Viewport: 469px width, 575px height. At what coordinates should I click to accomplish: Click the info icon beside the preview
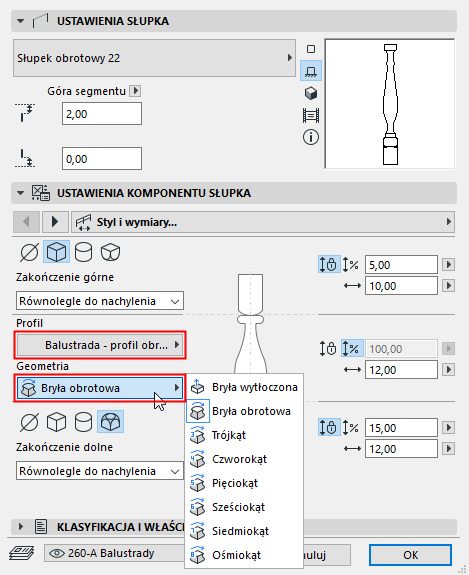click(x=311, y=138)
